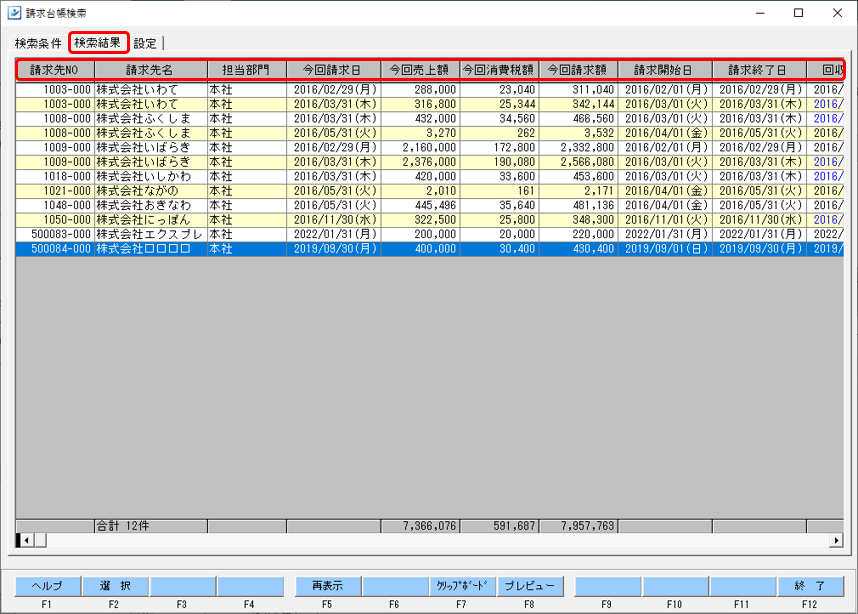858x614 pixels.
Task: Click the sales amount 2,160,000 cell
Action: click(420, 147)
